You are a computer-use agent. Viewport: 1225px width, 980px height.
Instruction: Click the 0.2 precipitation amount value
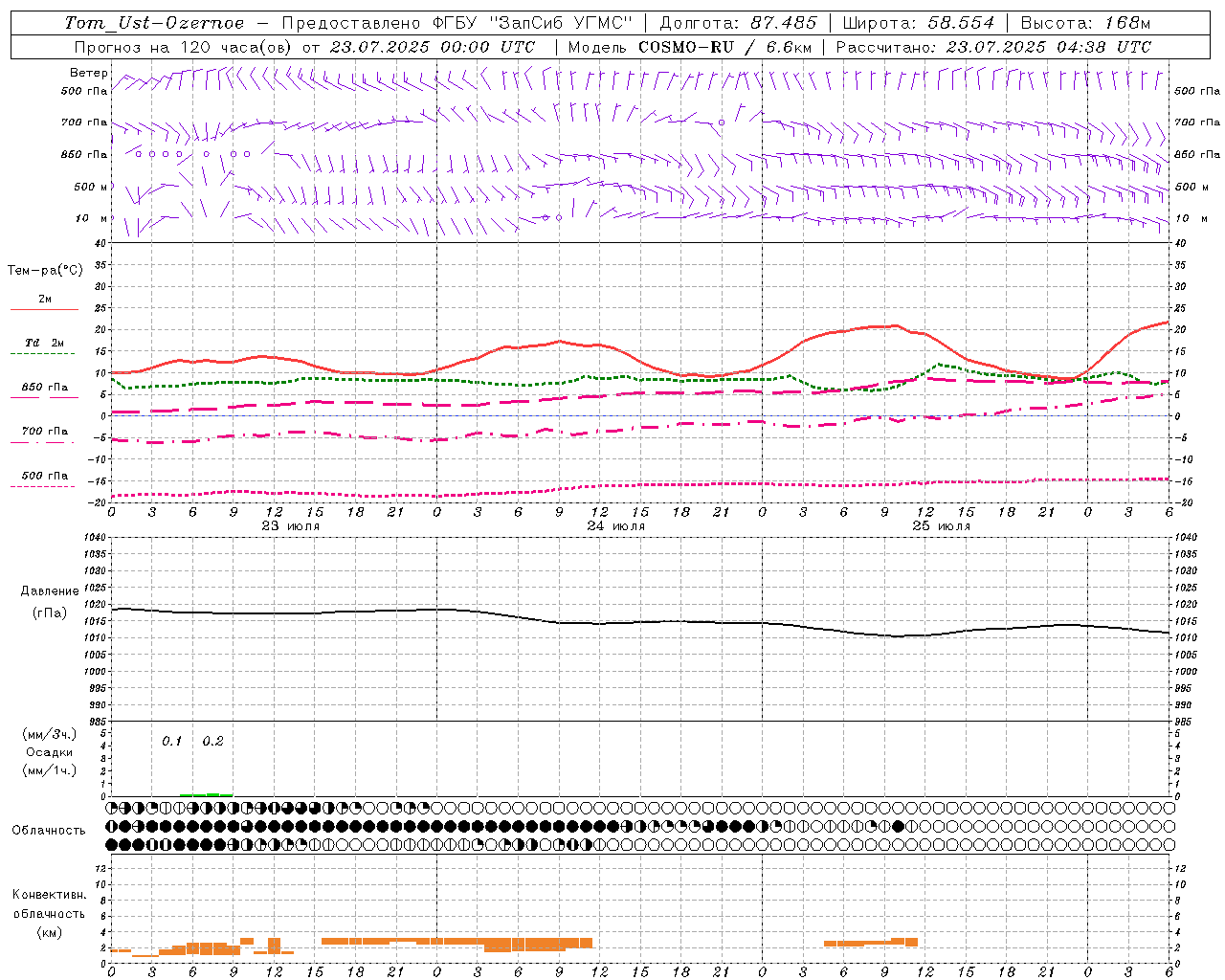(x=212, y=742)
